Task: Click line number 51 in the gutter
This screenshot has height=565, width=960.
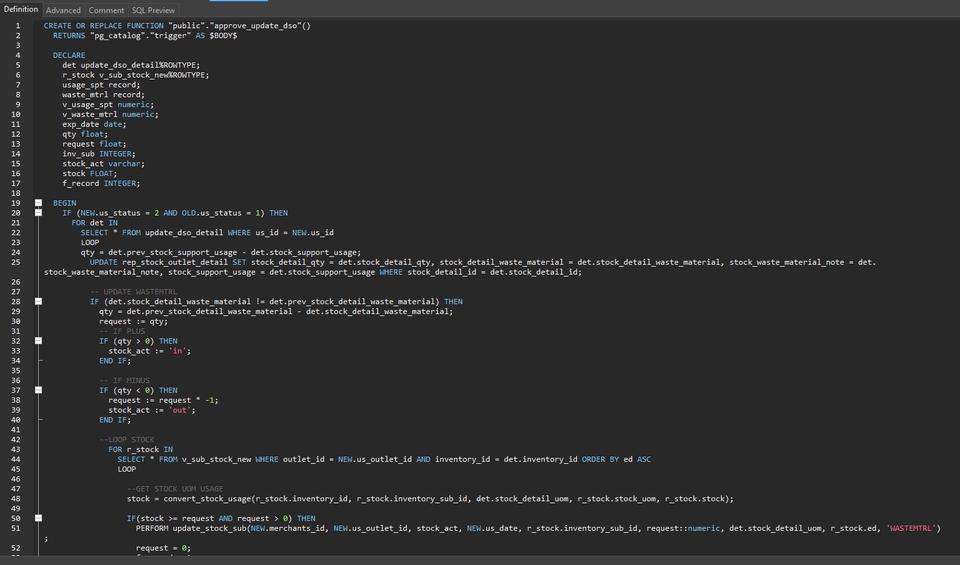Action: pyautogui.click(x=15, y=528)
